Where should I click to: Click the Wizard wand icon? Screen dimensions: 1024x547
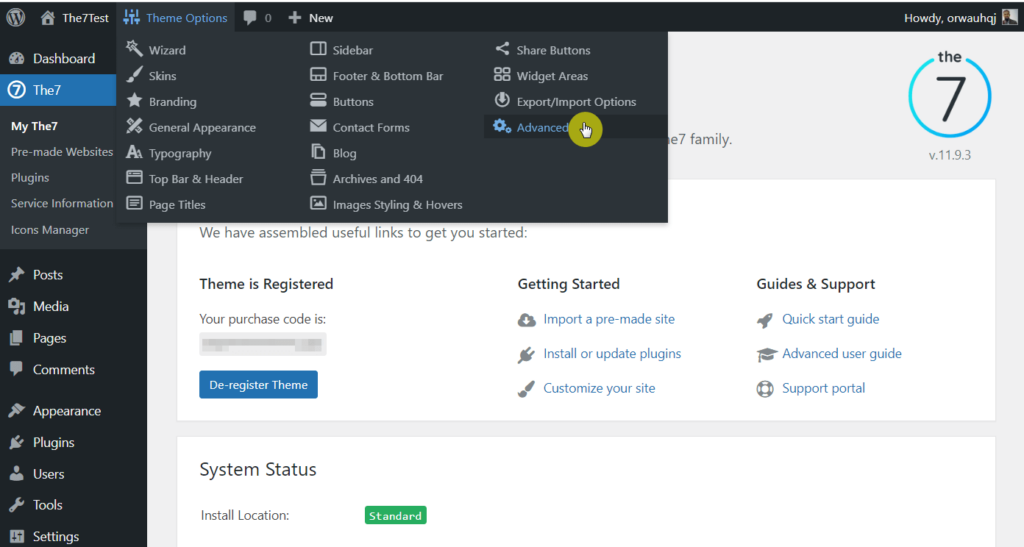134,49
